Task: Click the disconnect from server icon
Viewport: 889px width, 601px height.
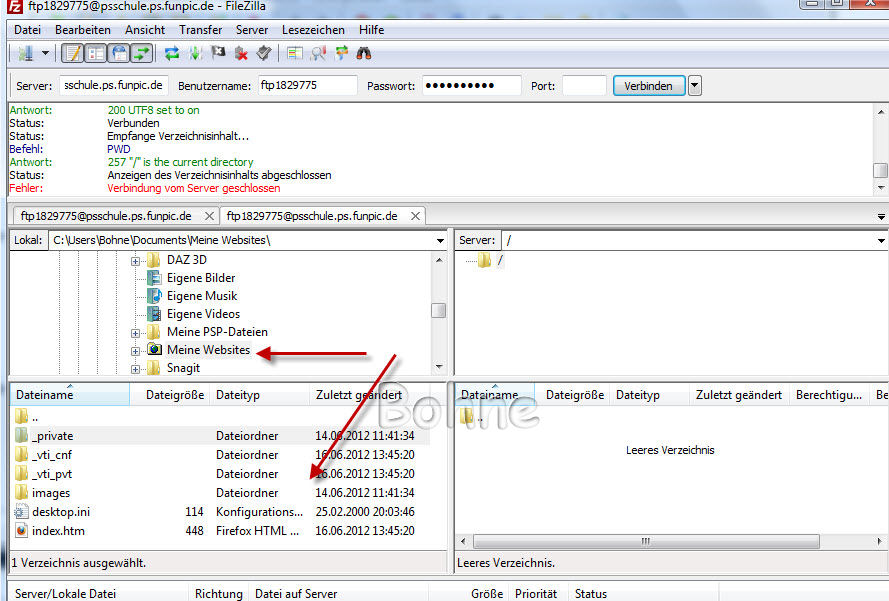Action: 240,53
